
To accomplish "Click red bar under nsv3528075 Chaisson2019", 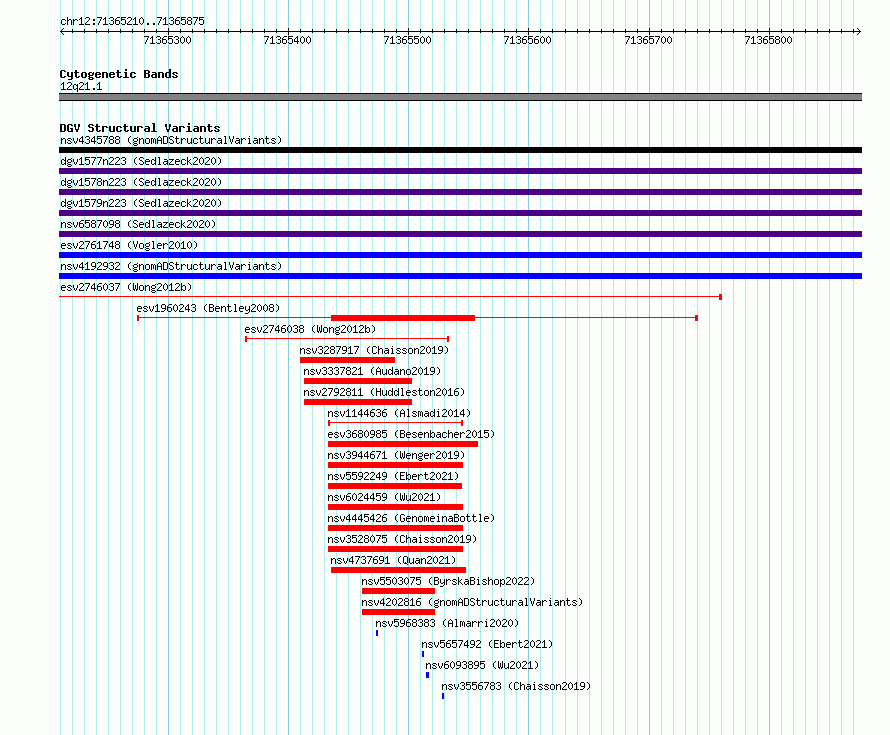I will tap(396, 549).
